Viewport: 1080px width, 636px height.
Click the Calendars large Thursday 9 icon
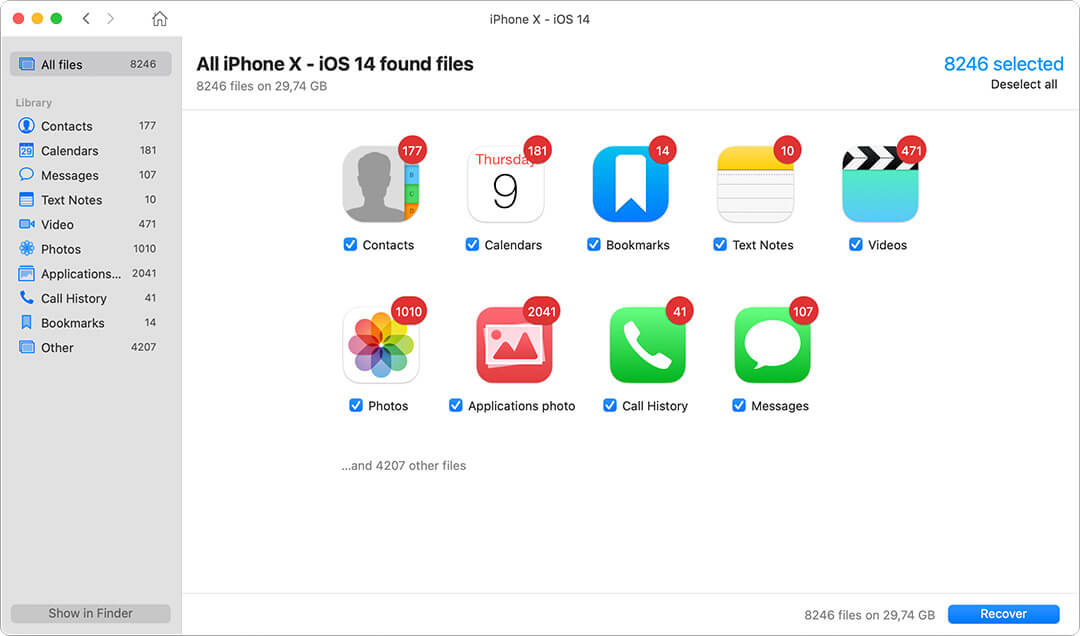[x=506, y=184]
